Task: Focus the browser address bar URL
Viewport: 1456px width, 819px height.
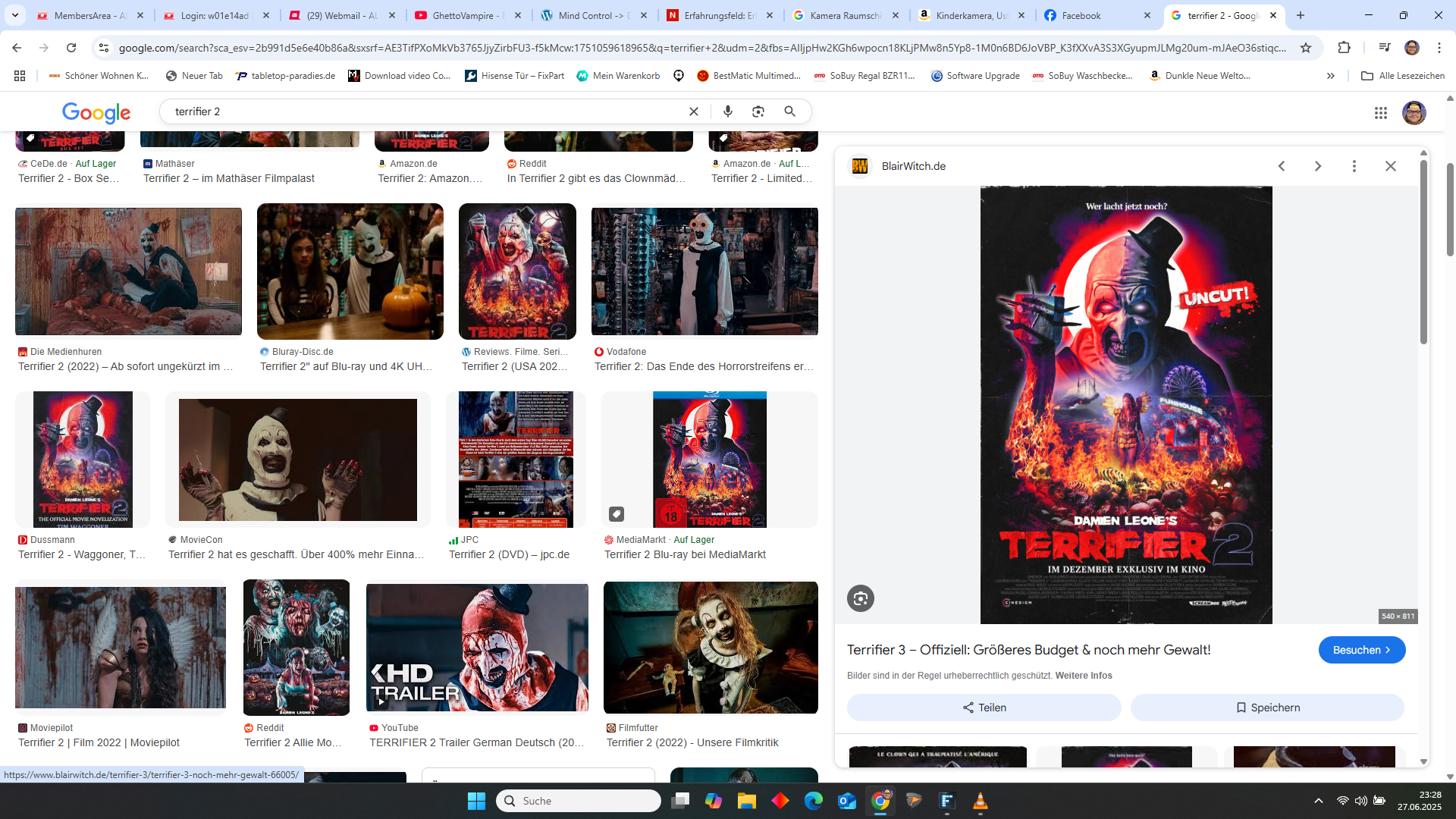Action: pos(701,48)
